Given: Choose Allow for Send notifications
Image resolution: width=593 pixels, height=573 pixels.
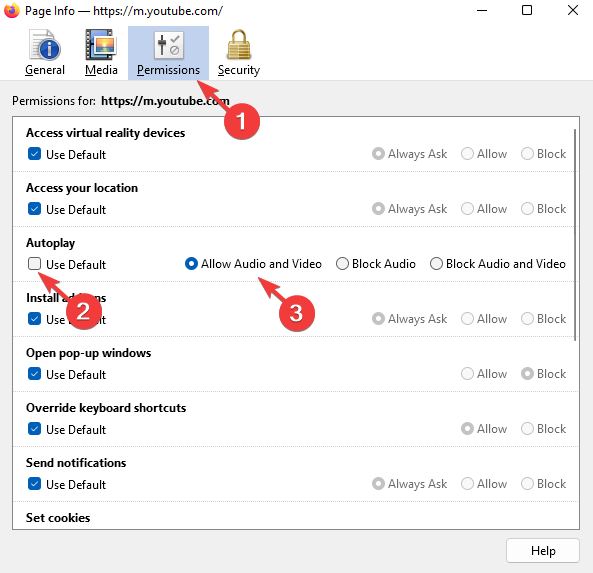Looking at the screenshot, I should click(x=467, y=483).
